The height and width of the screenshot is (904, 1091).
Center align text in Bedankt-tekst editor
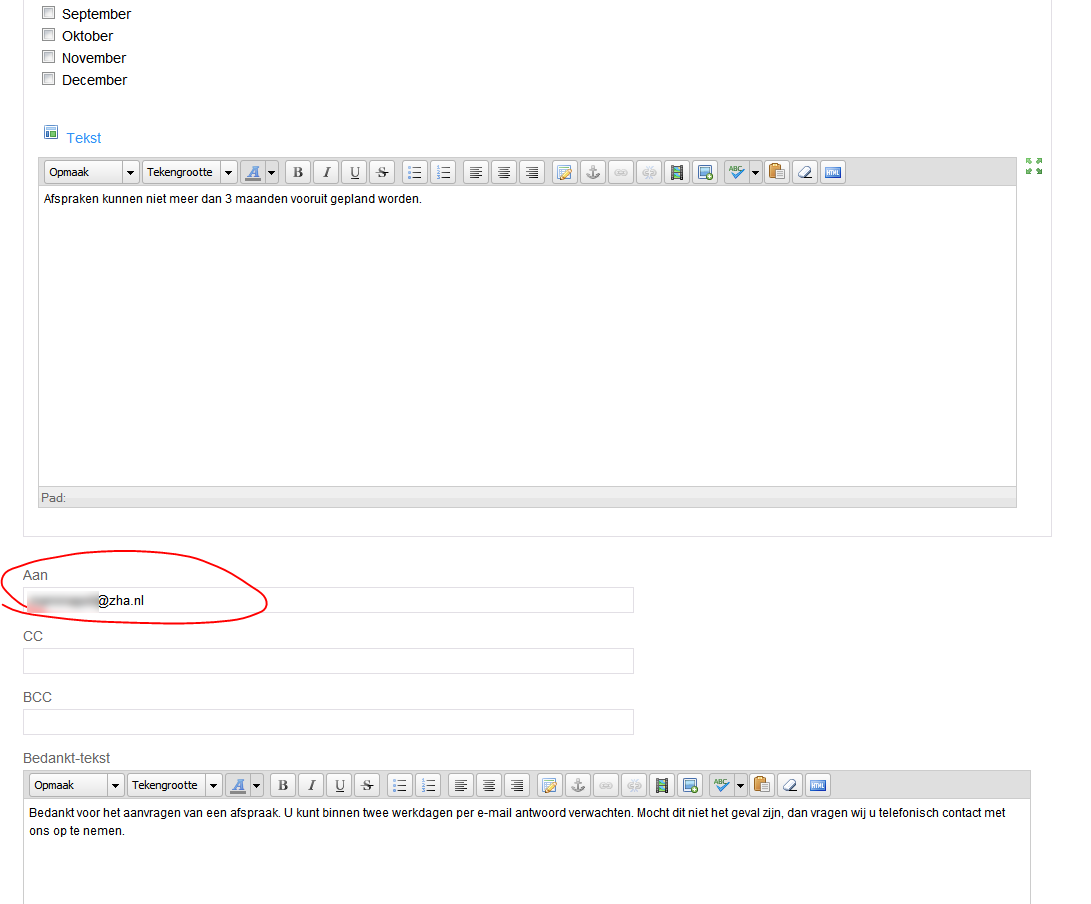[488, 786]
